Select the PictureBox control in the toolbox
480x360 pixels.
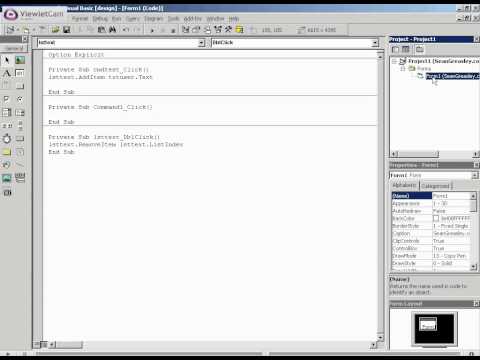pyautogui.click(x=20, y=60)
